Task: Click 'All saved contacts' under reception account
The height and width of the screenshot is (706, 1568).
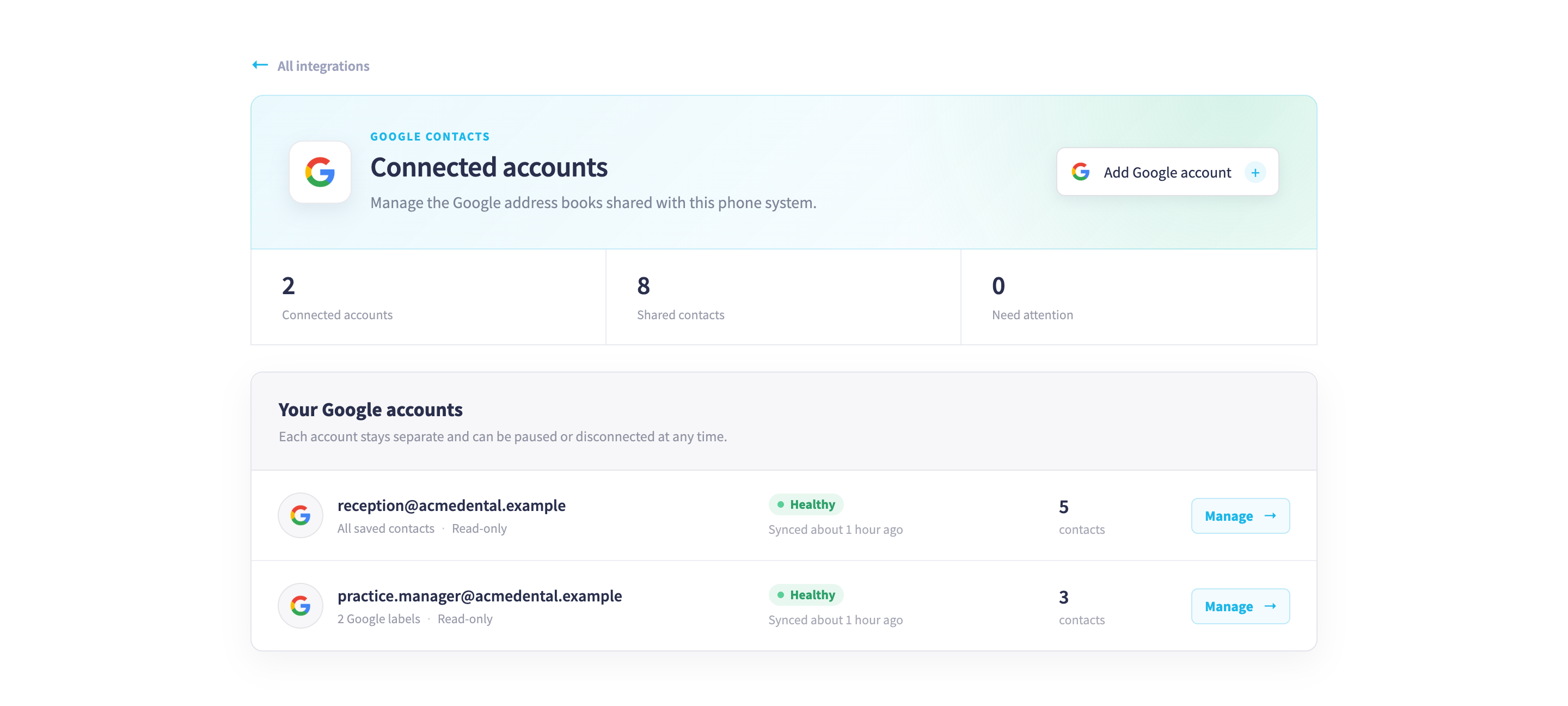Action: 386,528
